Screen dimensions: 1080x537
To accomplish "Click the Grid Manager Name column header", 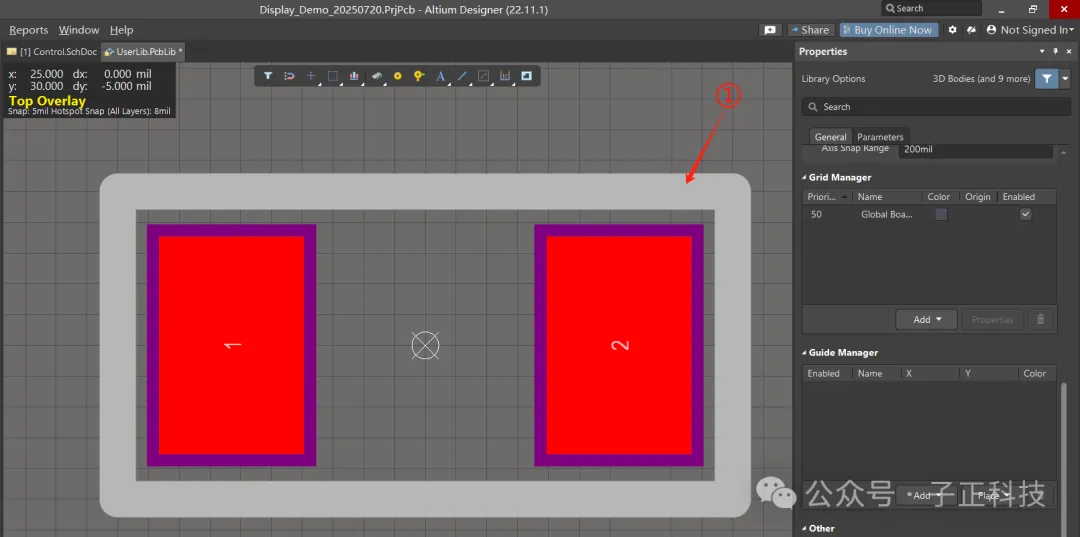I will point(887,197).
